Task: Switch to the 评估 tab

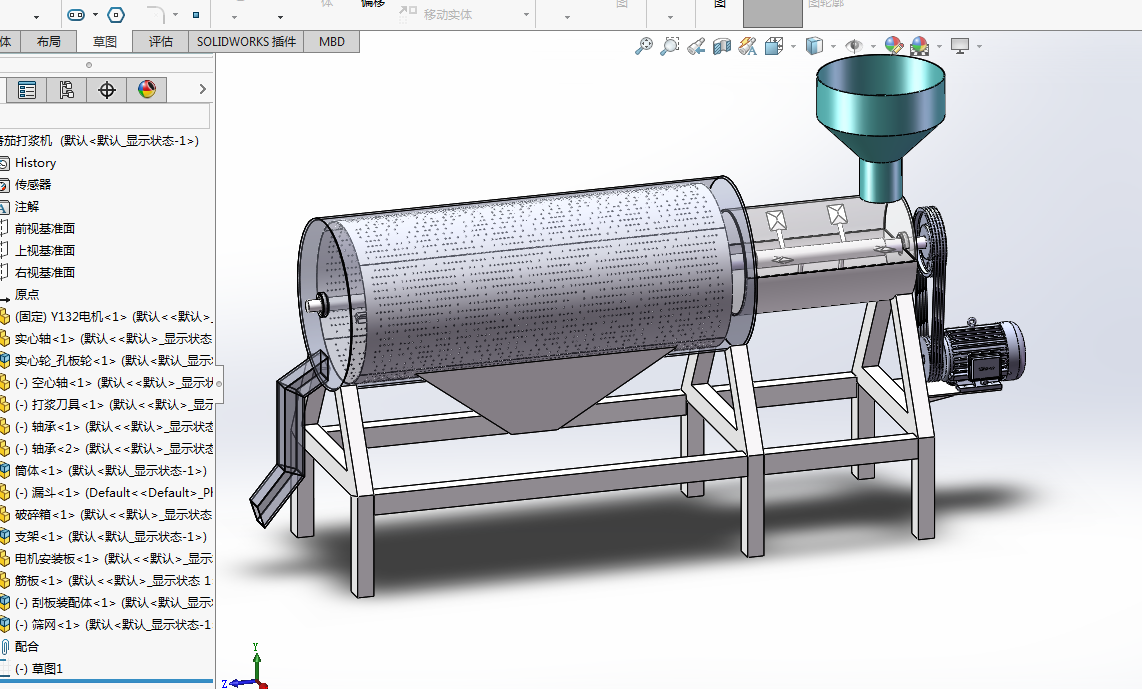Action: pyautogui.click(x=160, y=42)
